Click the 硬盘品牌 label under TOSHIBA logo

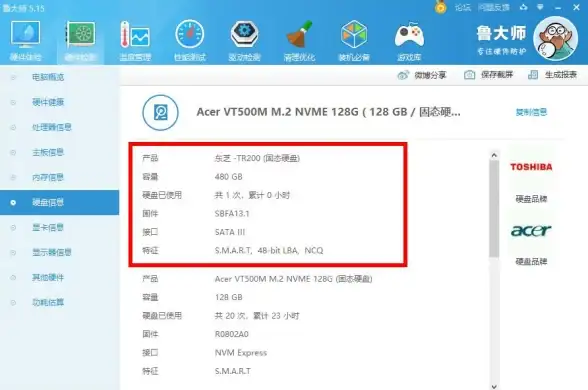(531, 199)
